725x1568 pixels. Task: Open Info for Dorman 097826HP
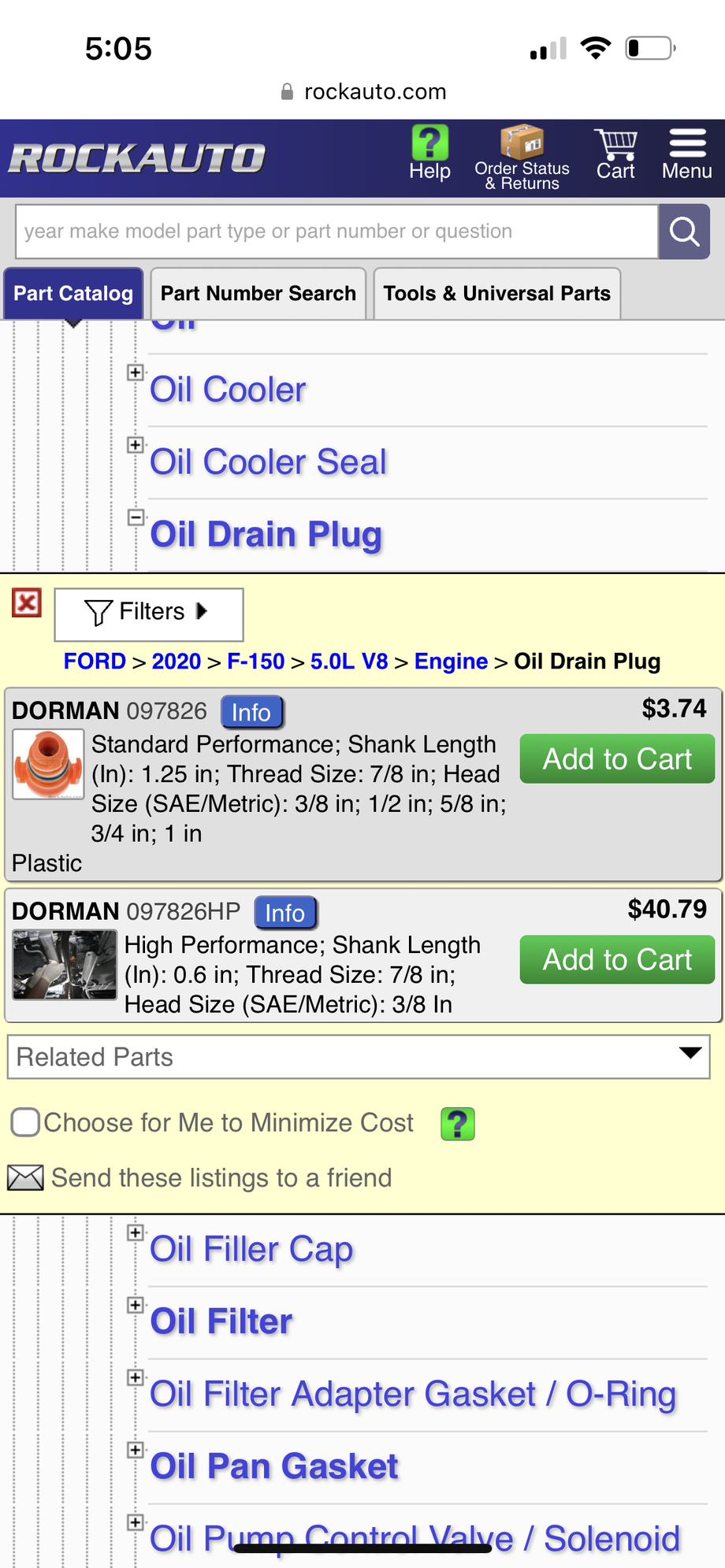285,912
